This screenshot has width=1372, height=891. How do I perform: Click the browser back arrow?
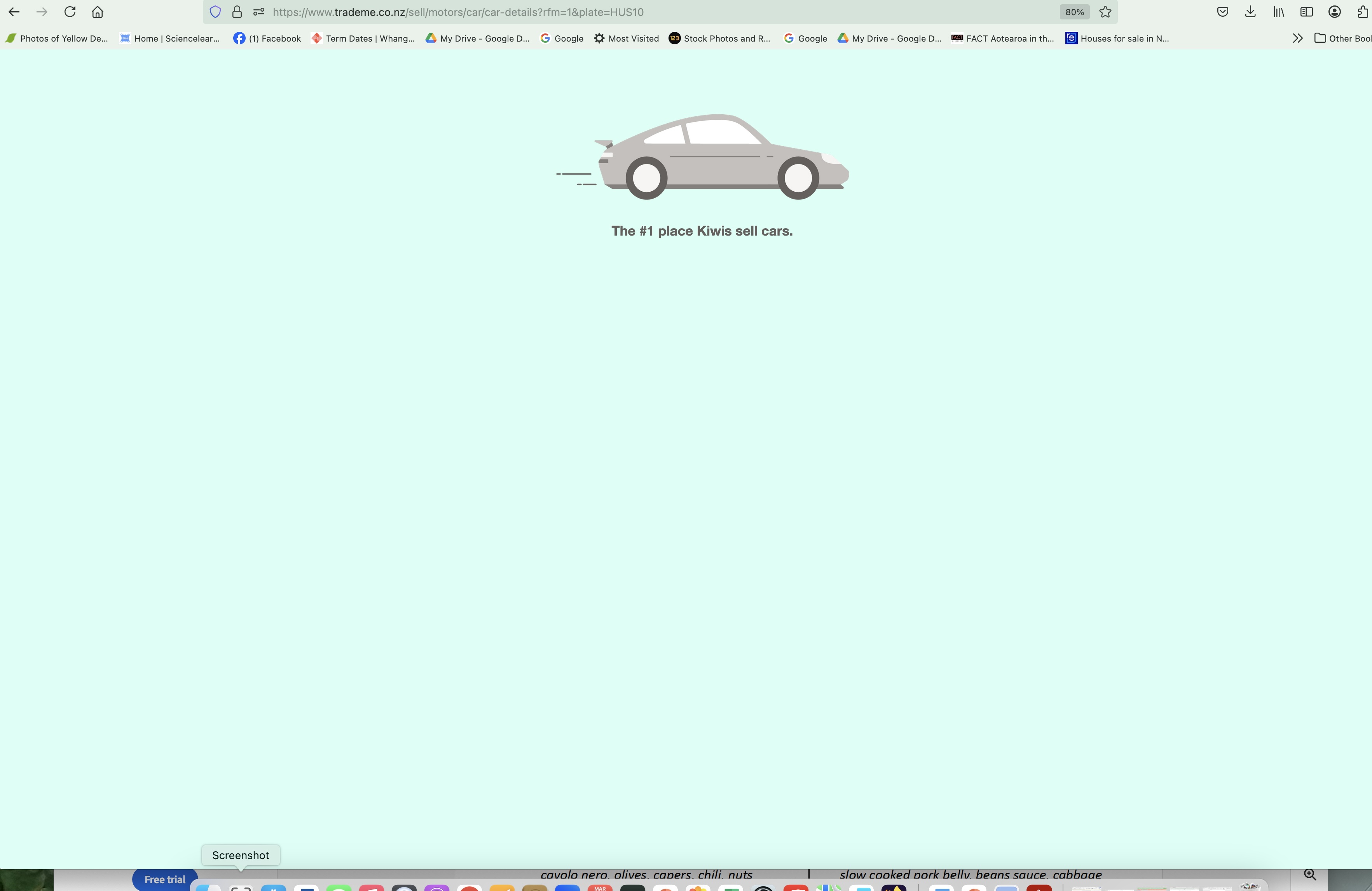point(14,12)
